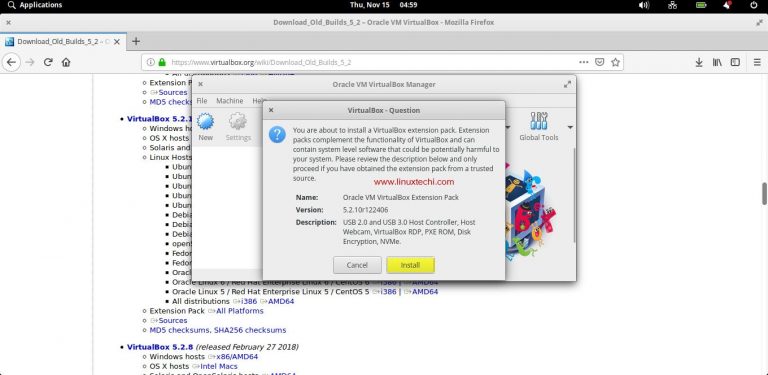768x375 pixels.
Task: Open the notifications bell icon
Action: click(728, 5)
